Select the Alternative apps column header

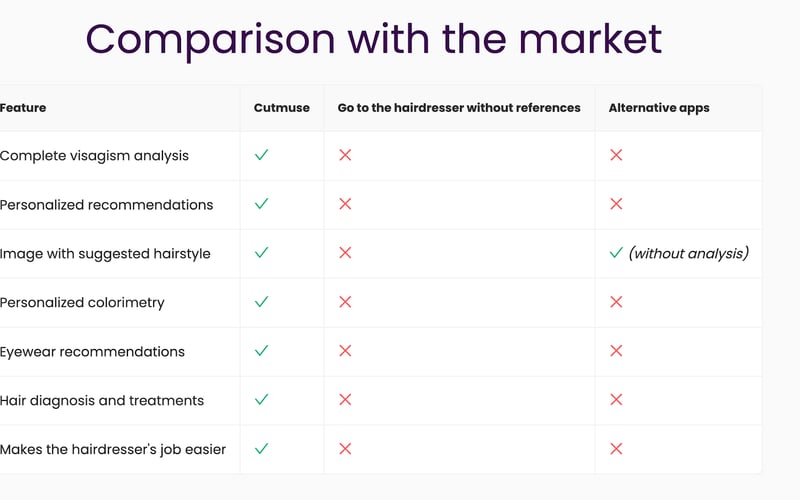659,108
